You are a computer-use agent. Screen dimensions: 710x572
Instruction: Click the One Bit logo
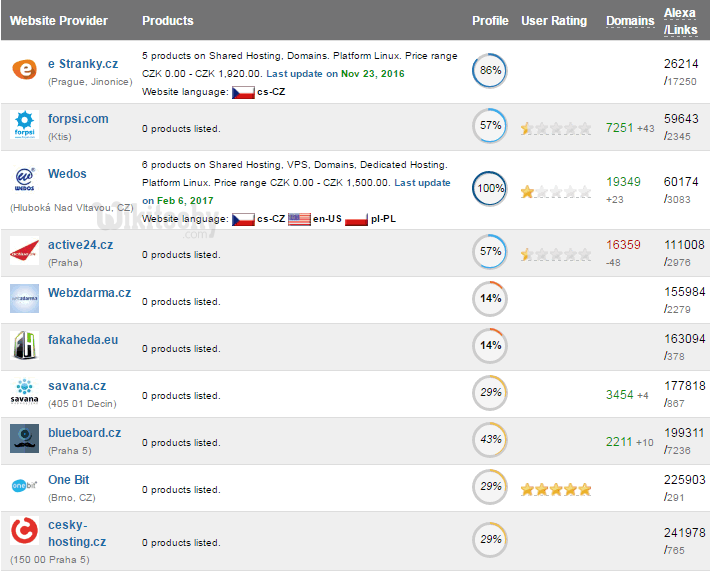(24, 485)
